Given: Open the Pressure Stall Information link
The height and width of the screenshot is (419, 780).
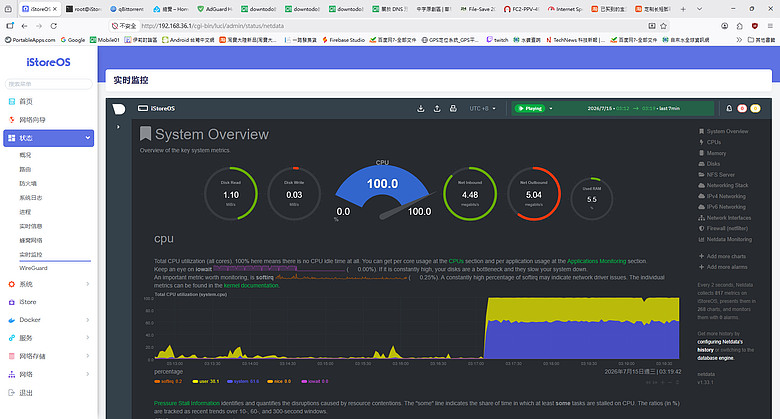Looking at the screenshot, I should 187,404.
